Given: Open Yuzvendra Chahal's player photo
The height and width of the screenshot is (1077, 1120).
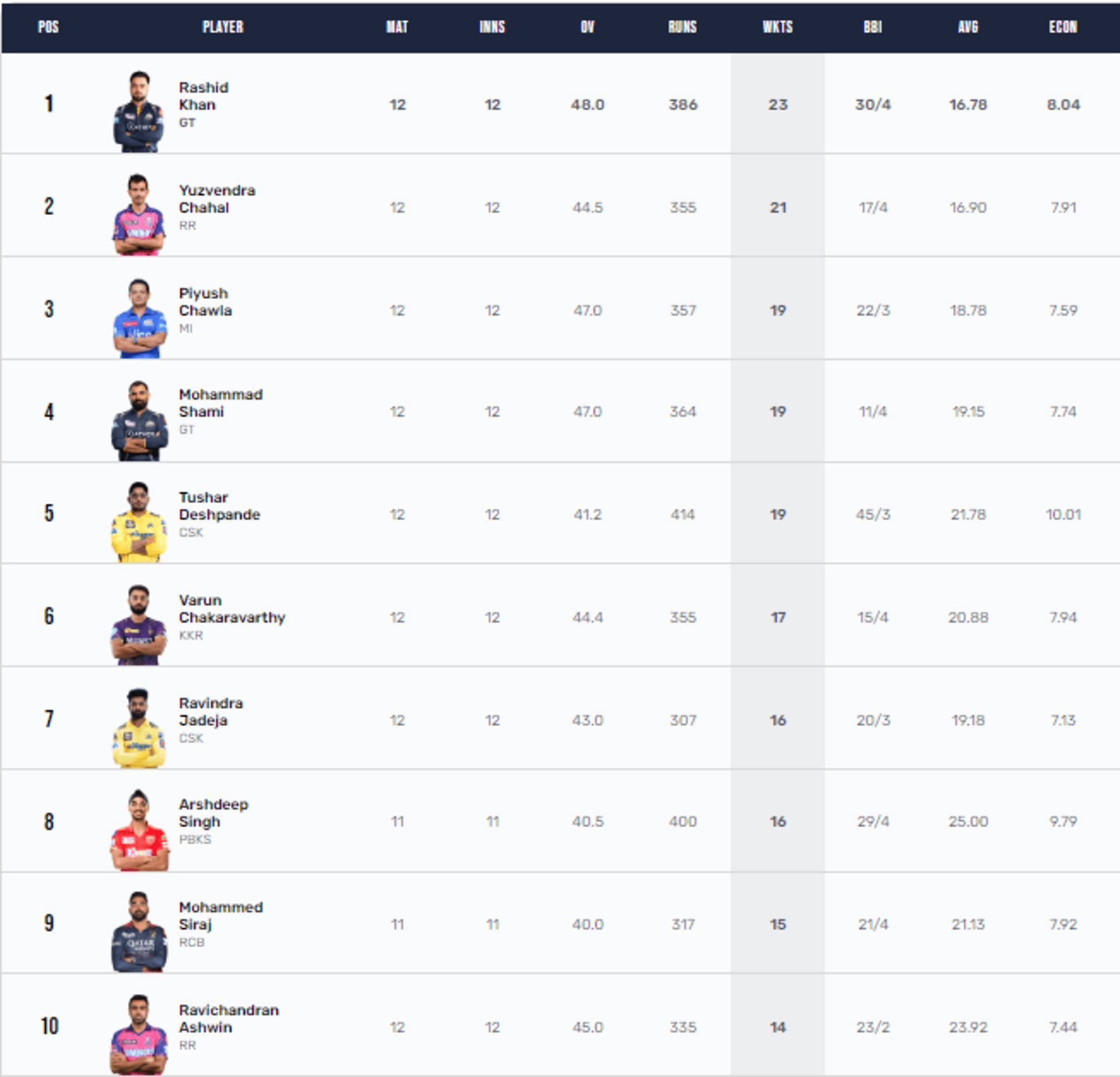Looking at the screenshot, I should point(138,214).
